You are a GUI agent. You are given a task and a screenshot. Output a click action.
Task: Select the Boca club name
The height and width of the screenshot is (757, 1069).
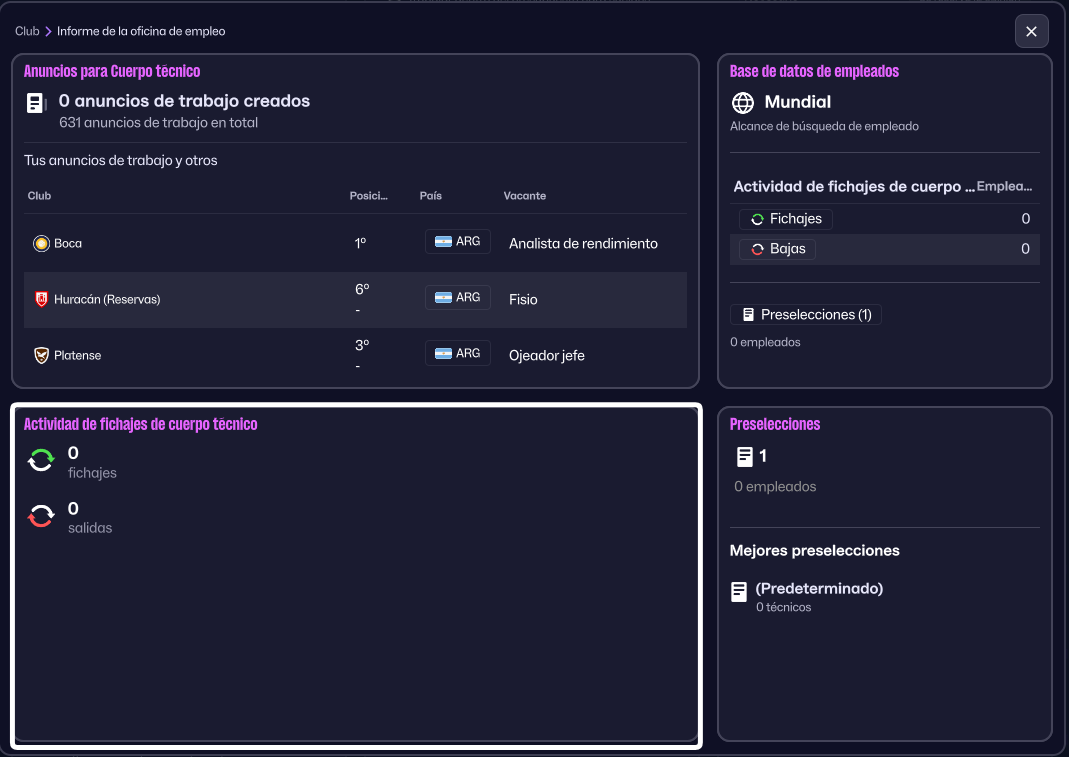point(68,243)
